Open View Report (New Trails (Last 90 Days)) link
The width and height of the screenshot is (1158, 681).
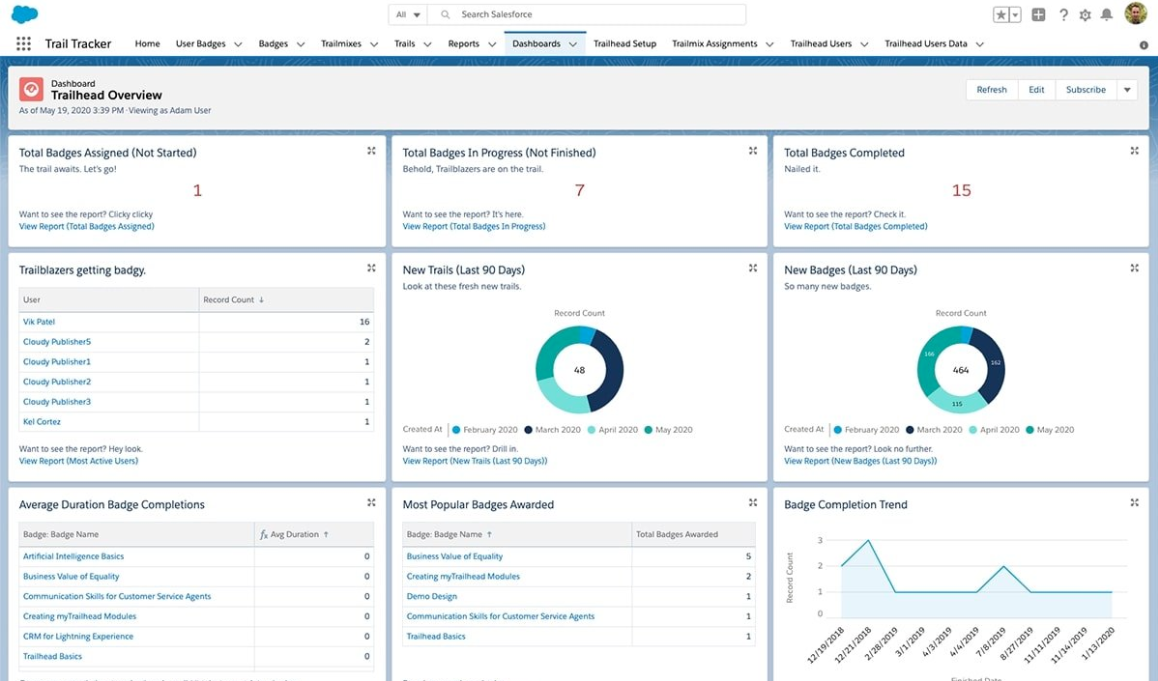(475, 461)
